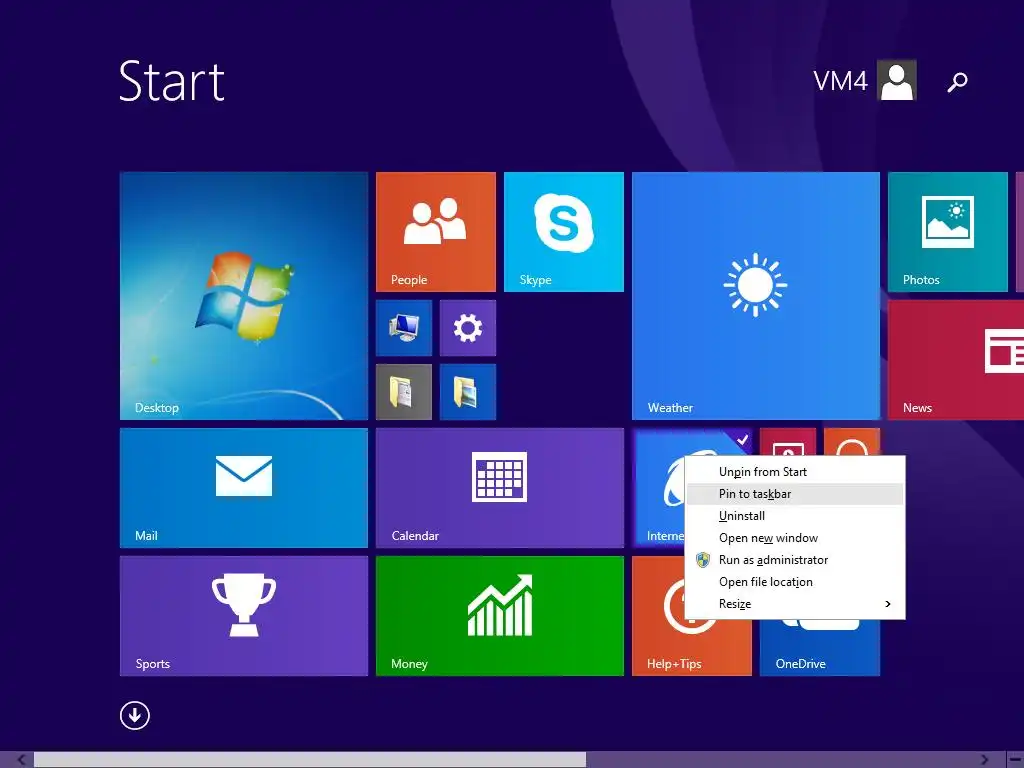Launch the Mail tile
1024x768 pixels.
pos(244,488)
